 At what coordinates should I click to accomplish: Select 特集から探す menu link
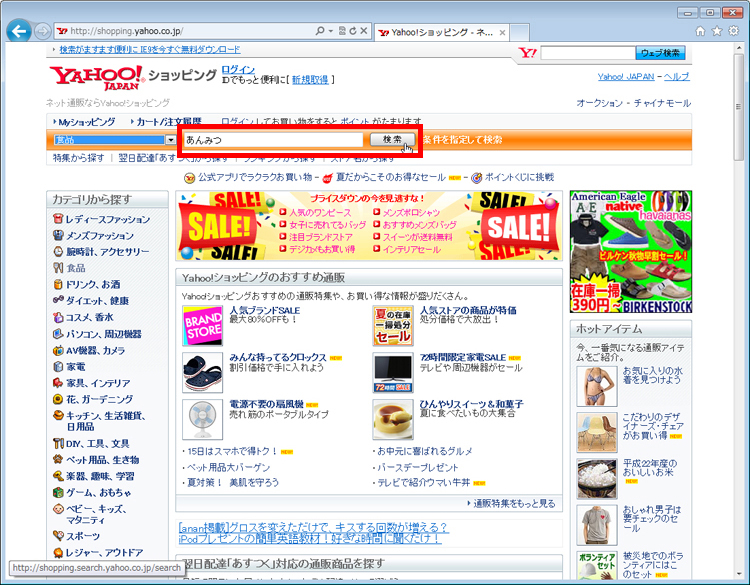coord(78,158)
